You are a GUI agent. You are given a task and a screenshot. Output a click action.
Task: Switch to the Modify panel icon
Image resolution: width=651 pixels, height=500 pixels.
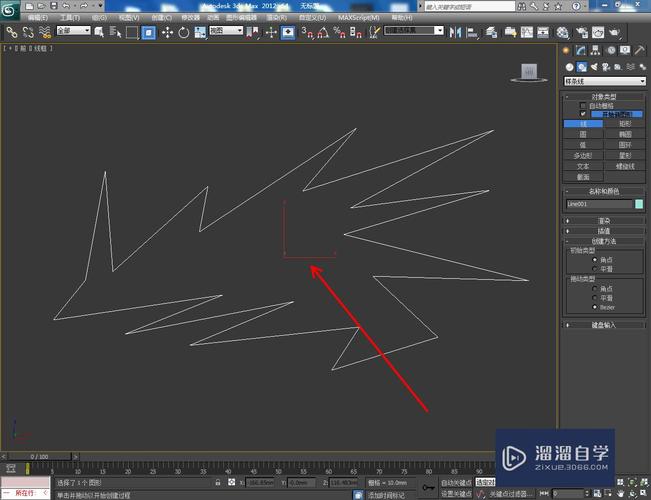580,51
